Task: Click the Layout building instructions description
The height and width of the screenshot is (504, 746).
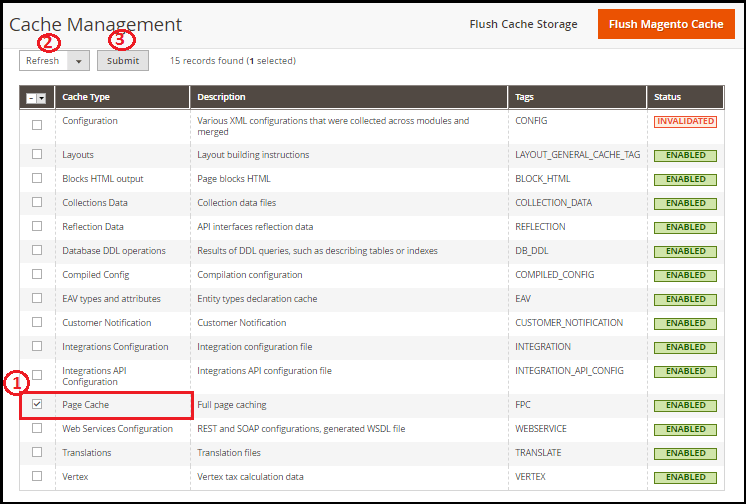Action: (x=253, y=155)
